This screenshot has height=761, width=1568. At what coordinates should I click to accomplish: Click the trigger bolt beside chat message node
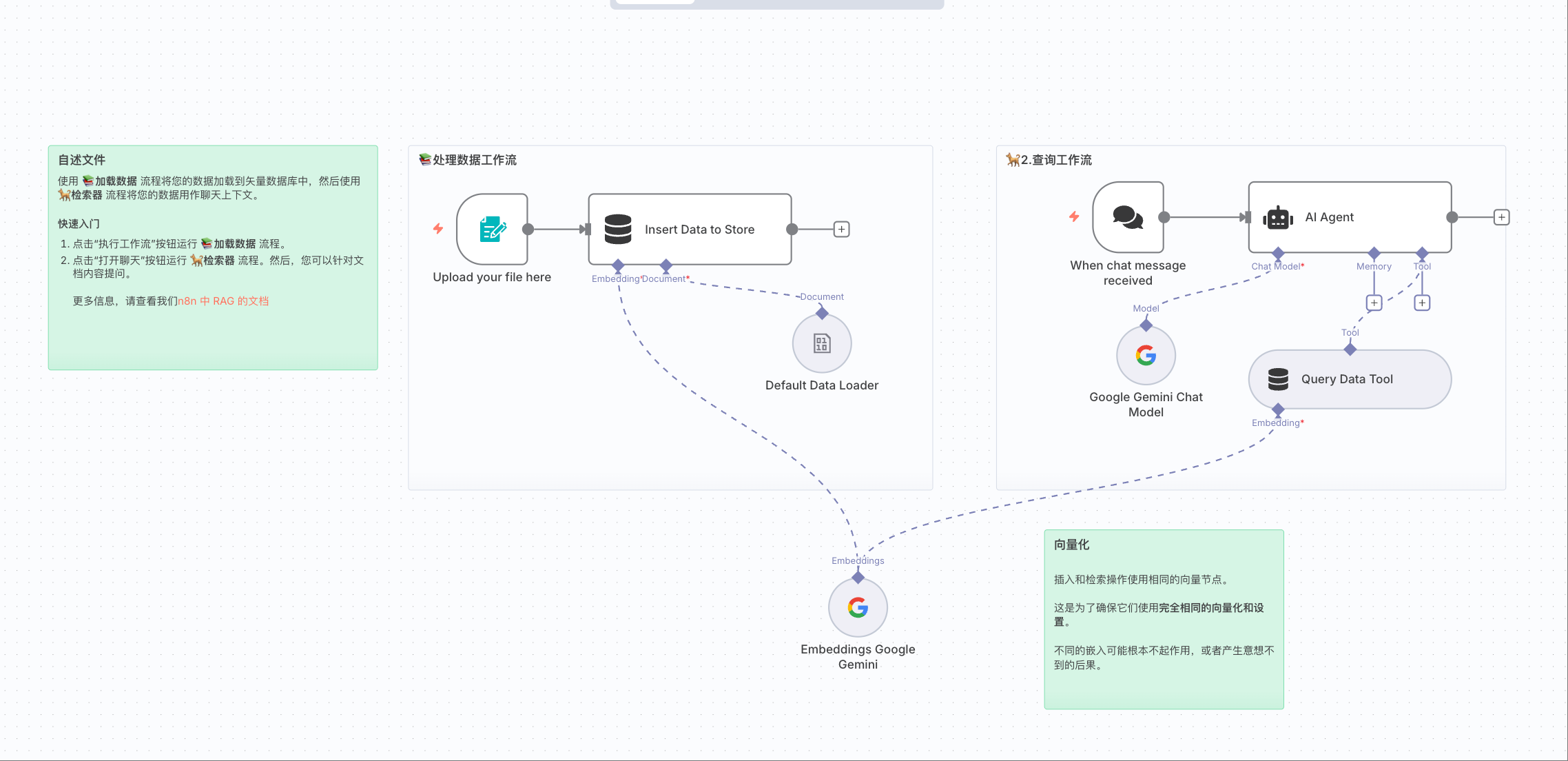click(x=1074, y=216)
